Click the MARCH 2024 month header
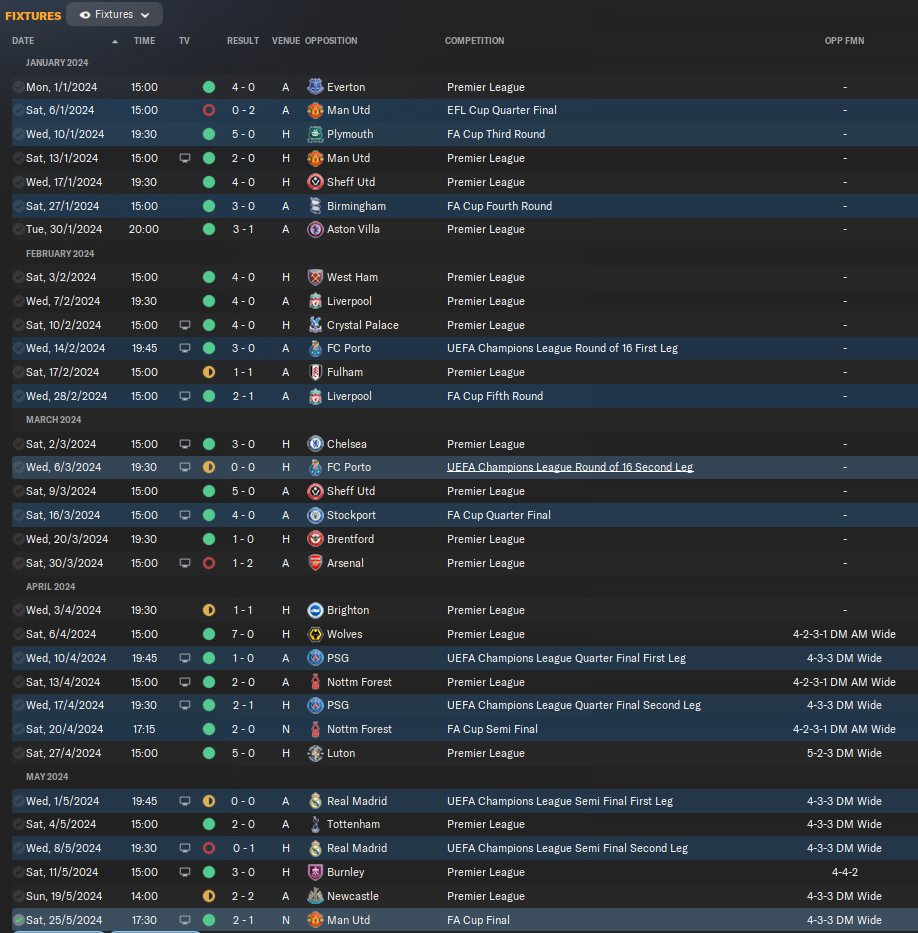 click(54, 419)
